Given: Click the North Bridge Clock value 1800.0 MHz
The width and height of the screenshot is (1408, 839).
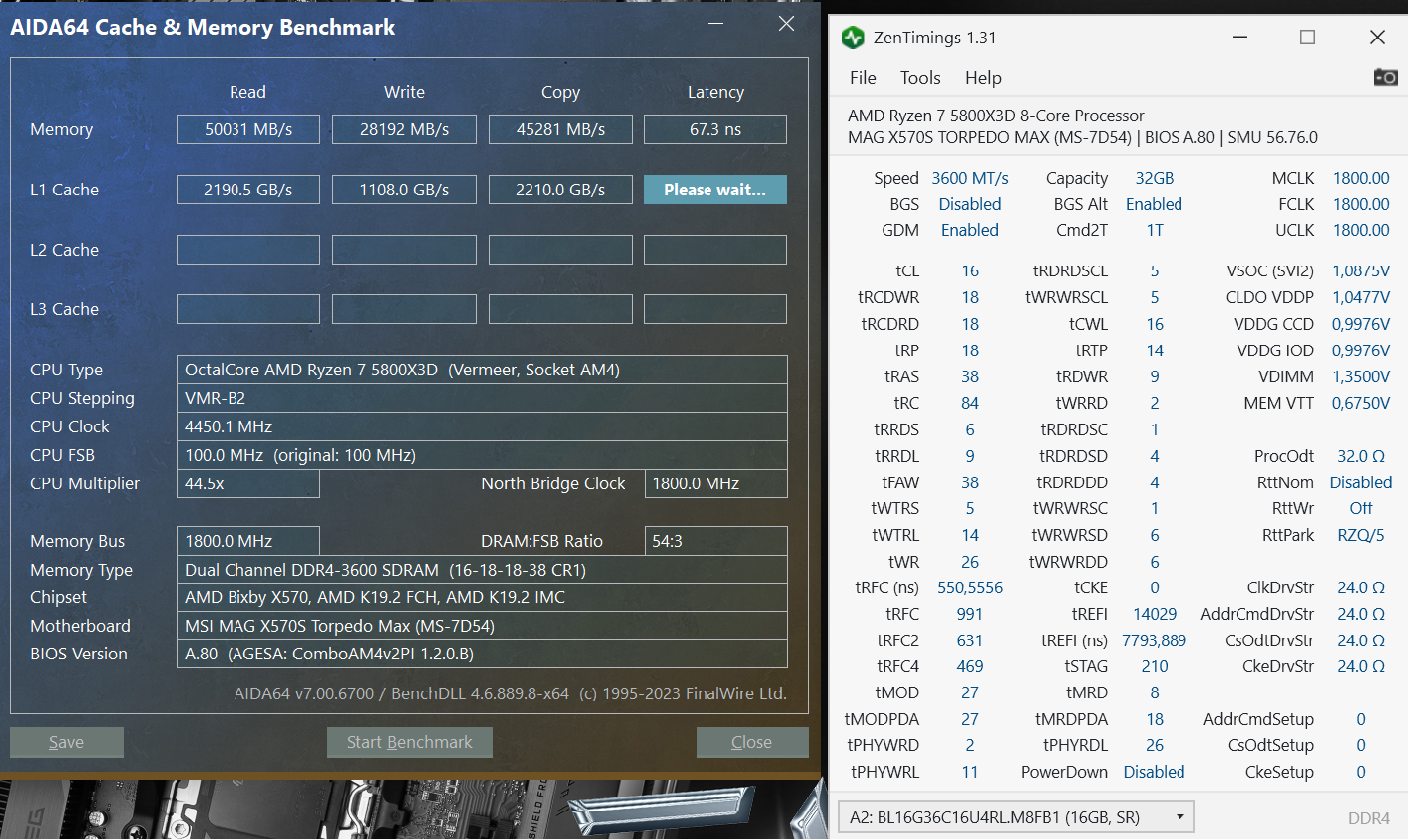Looking at the screenshot, I should click(x=716, y=483).
